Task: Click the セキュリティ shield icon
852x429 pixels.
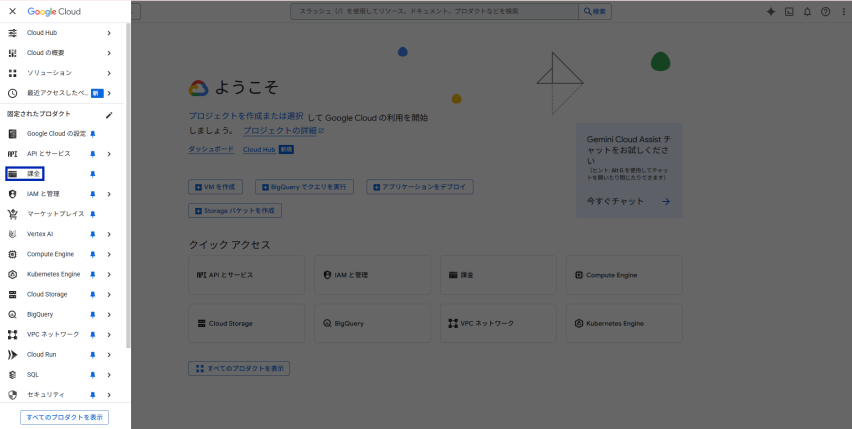Action: [12, 395]
